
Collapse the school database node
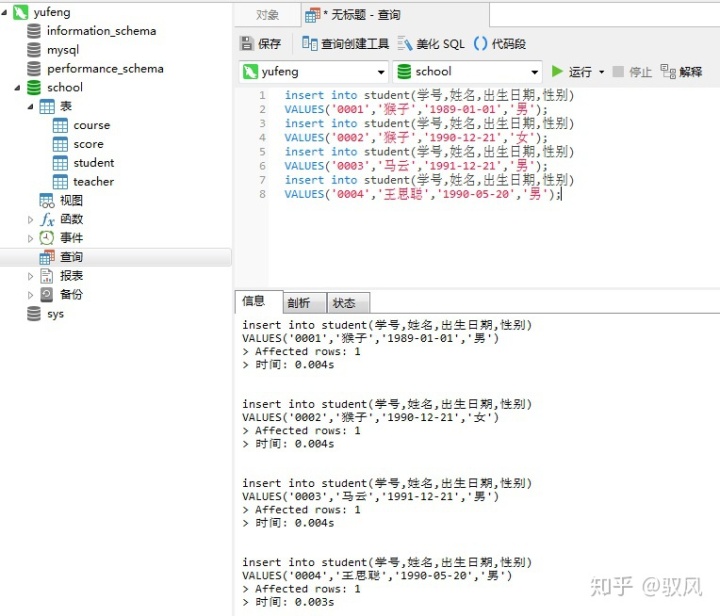[17, 88]
